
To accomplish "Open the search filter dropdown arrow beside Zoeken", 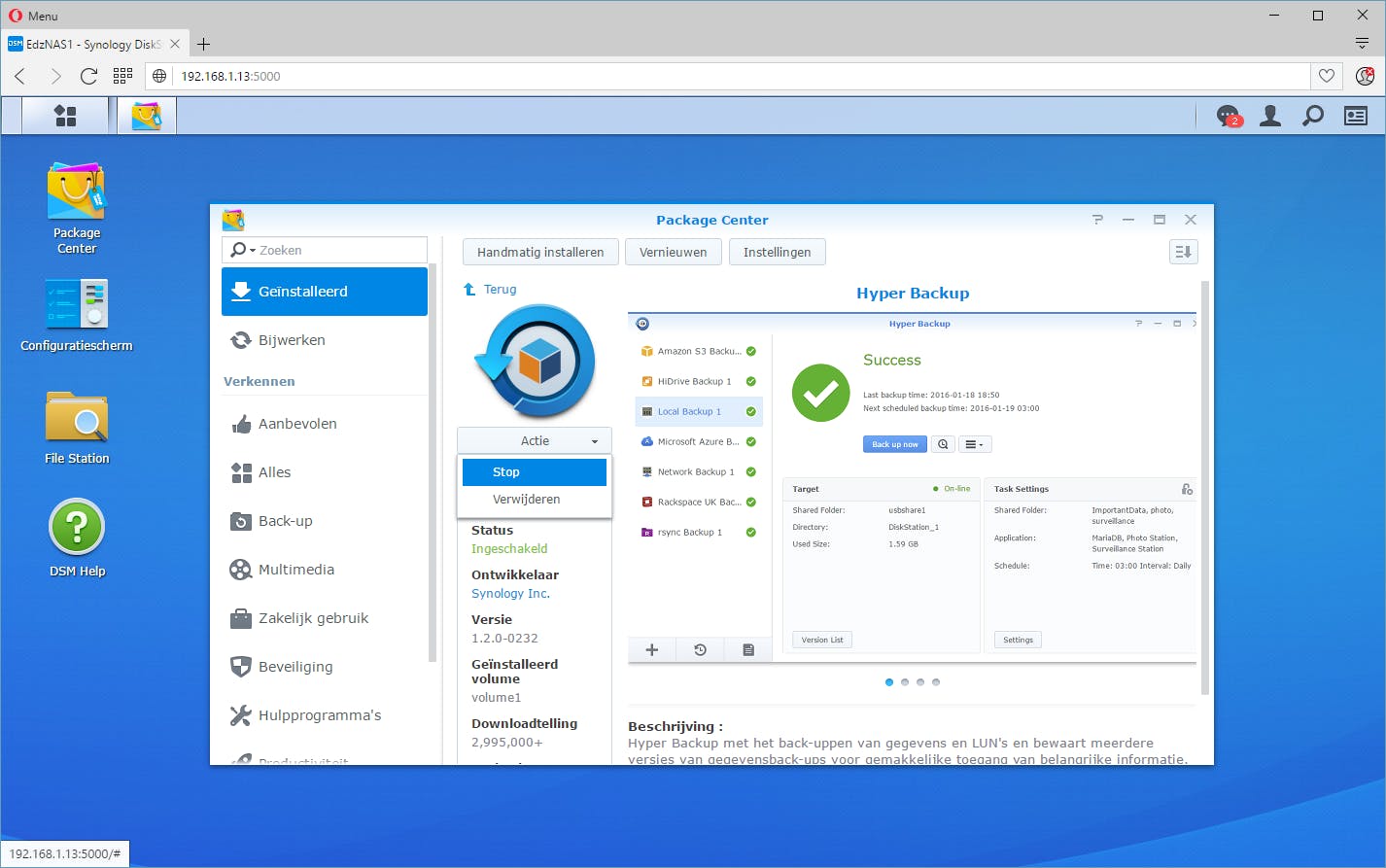I will tap(253, 251).
